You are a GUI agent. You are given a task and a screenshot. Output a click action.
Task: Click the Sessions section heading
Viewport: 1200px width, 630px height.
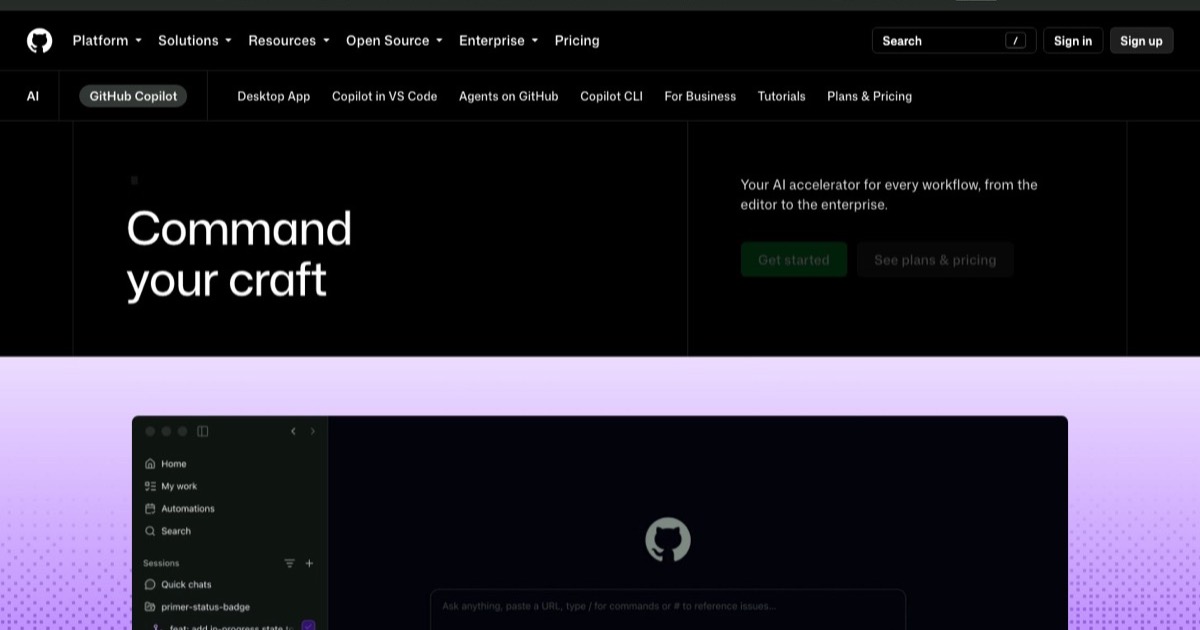point(161,563)
